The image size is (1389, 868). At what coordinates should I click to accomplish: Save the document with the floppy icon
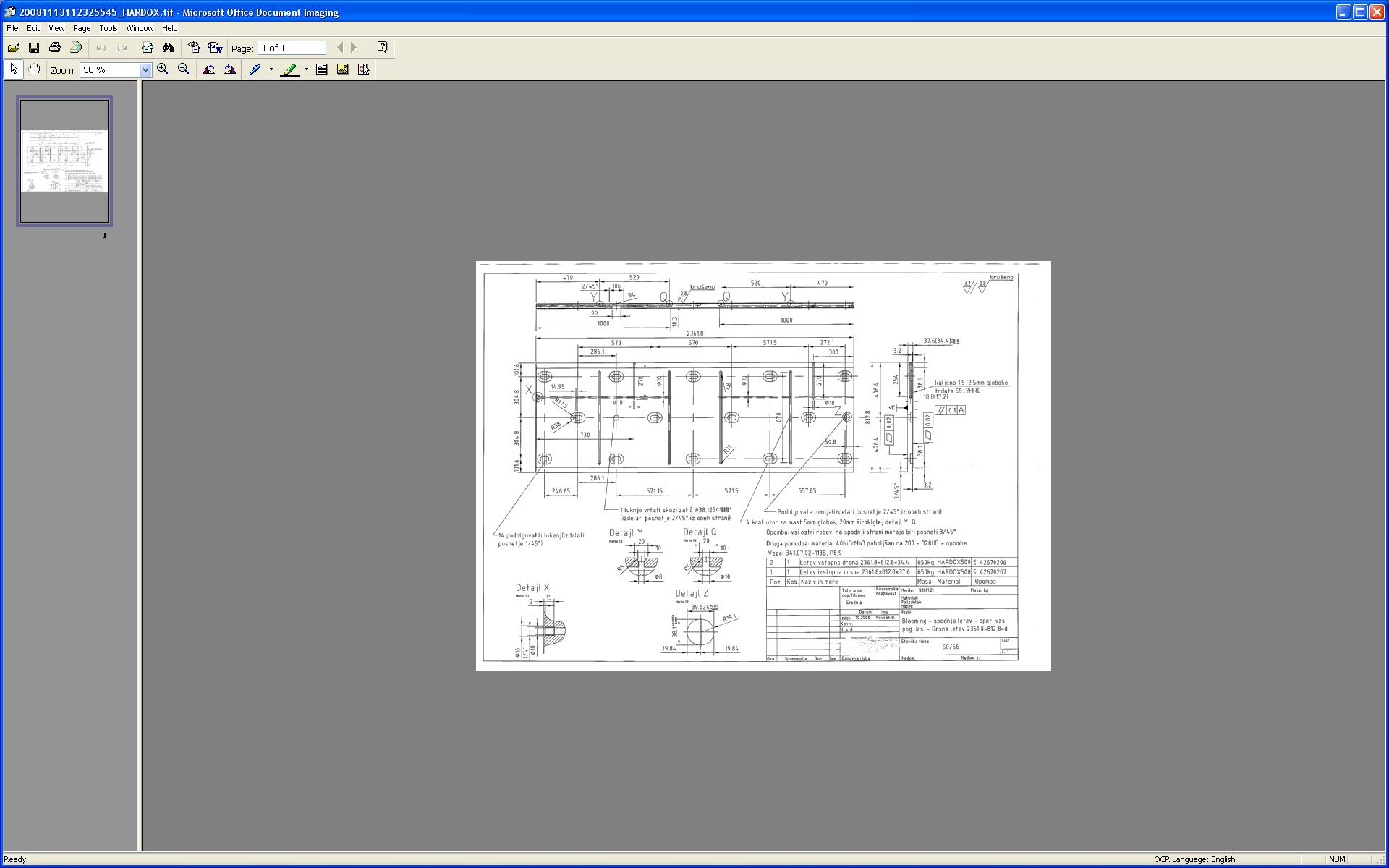coord(33,48)
